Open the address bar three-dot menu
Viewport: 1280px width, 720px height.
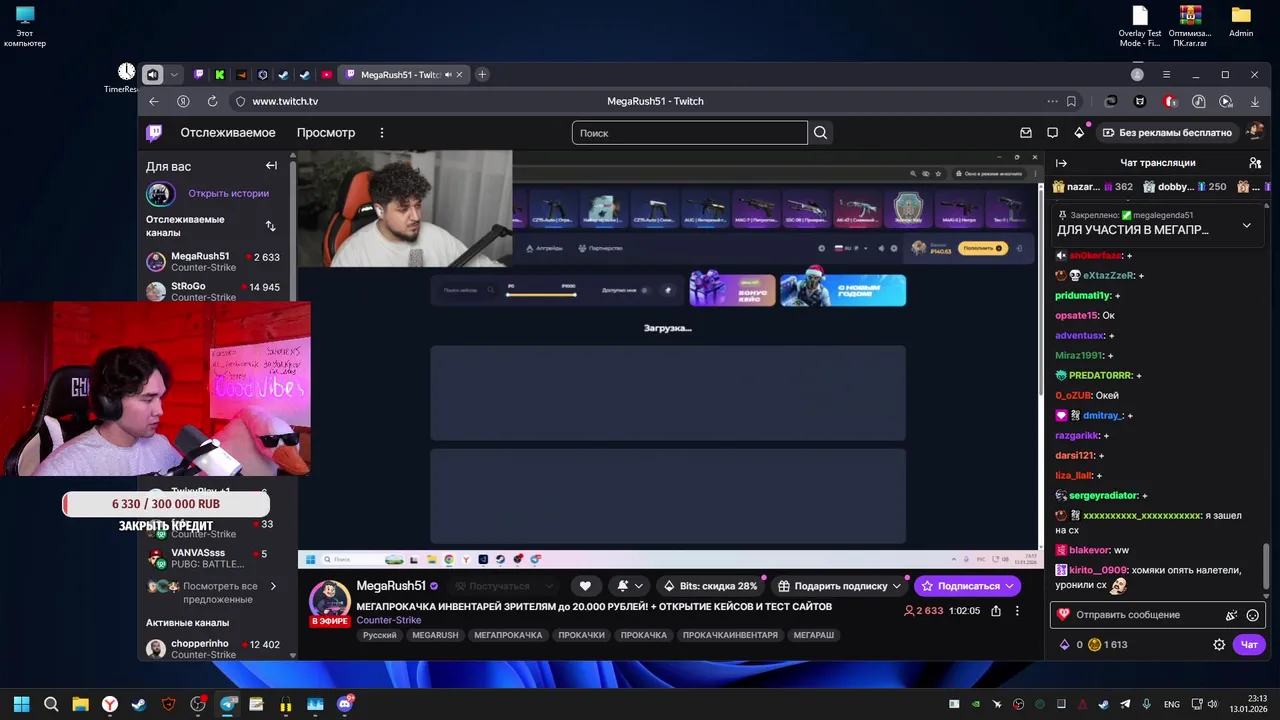1052,101
